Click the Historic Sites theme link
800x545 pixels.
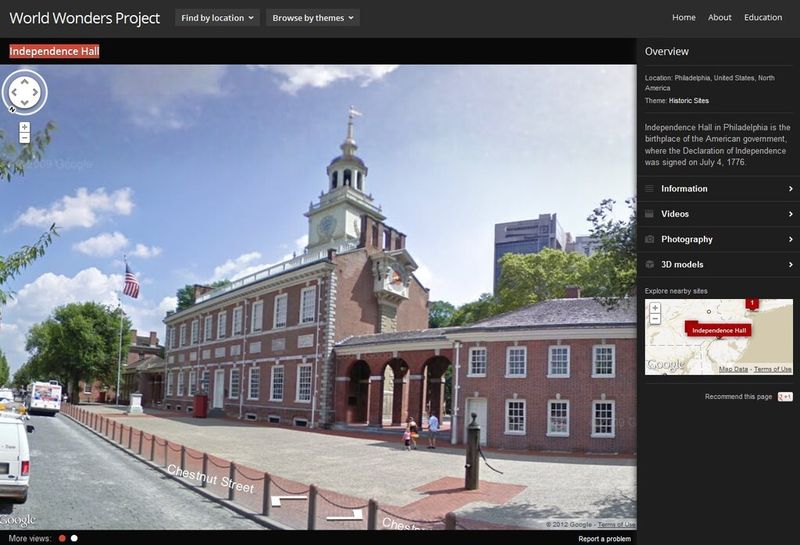689,101
